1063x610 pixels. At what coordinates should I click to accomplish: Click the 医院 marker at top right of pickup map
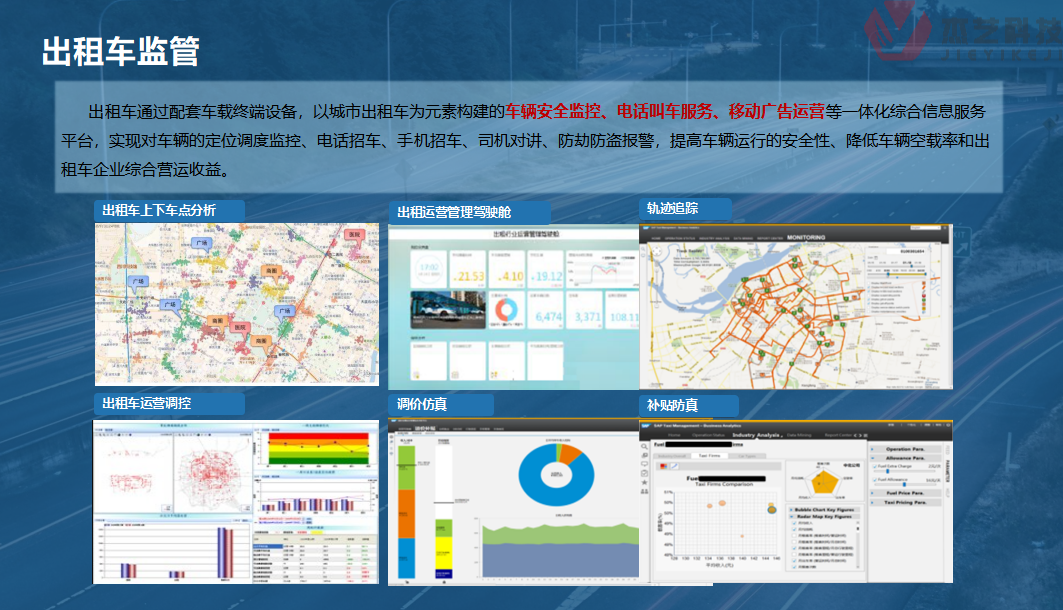click(352, 234)
